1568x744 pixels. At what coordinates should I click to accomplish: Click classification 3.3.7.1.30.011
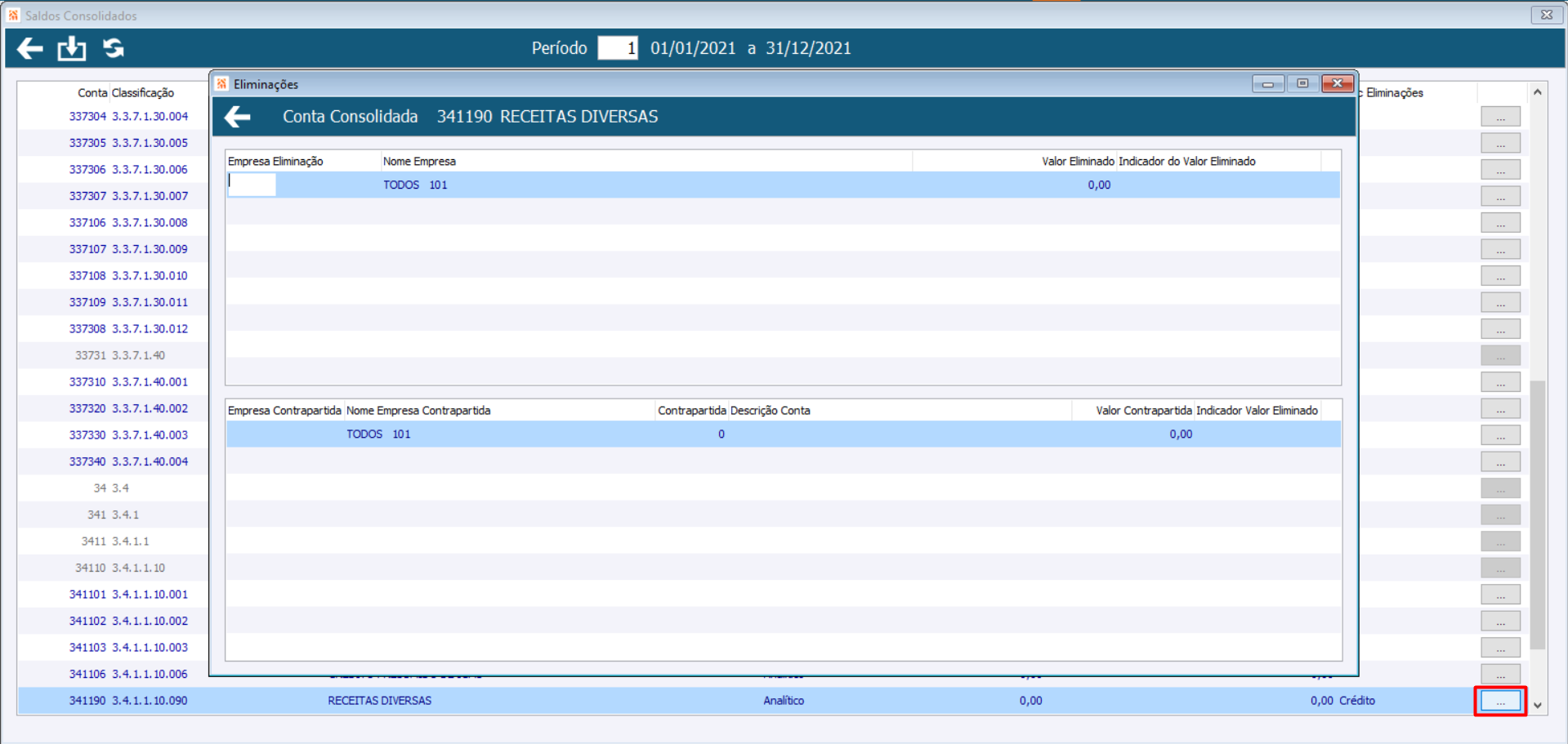click(150, 302)
